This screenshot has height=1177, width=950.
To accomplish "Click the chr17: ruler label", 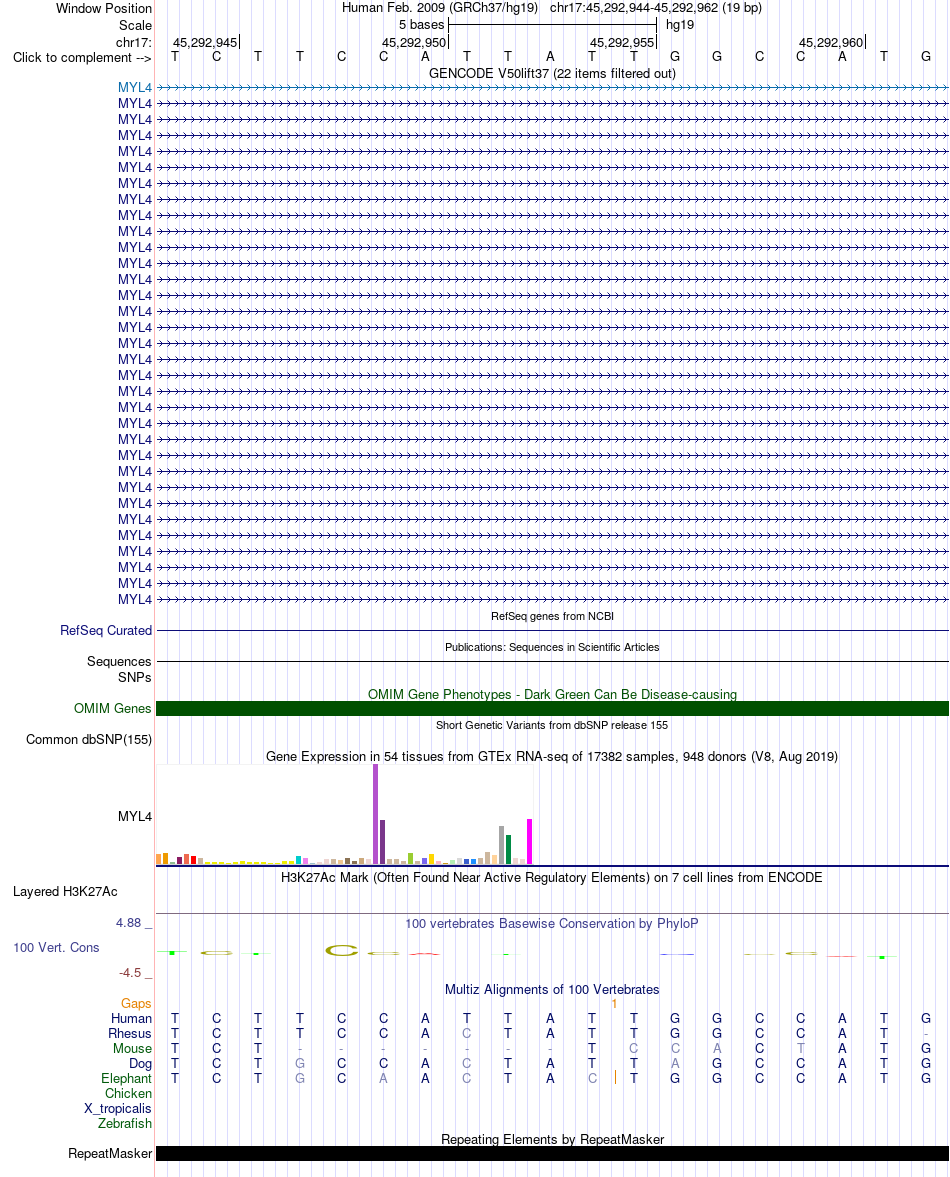I will pos(134,42).
